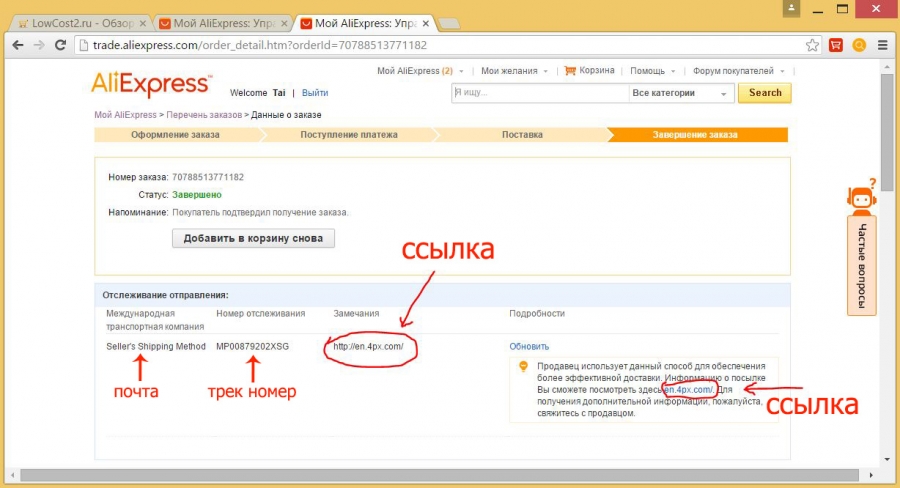Click the order number 70788513771182
The width and height of the screenshot is (900, 488).
tap(208, 177)
